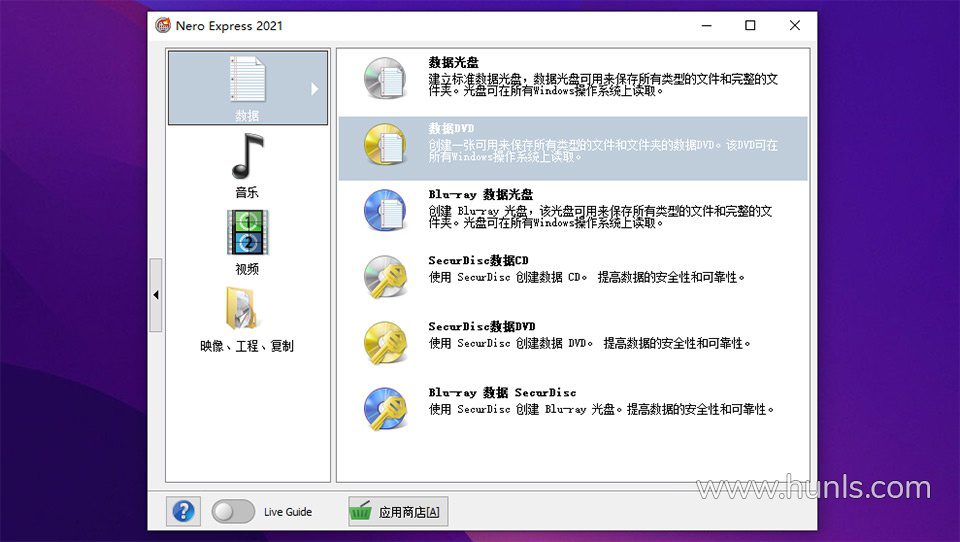Image resolution: width=960 pixels, height=542 pixels.
Task: Toggle the Live Guide switch
Action: click(x=233, y=511)
